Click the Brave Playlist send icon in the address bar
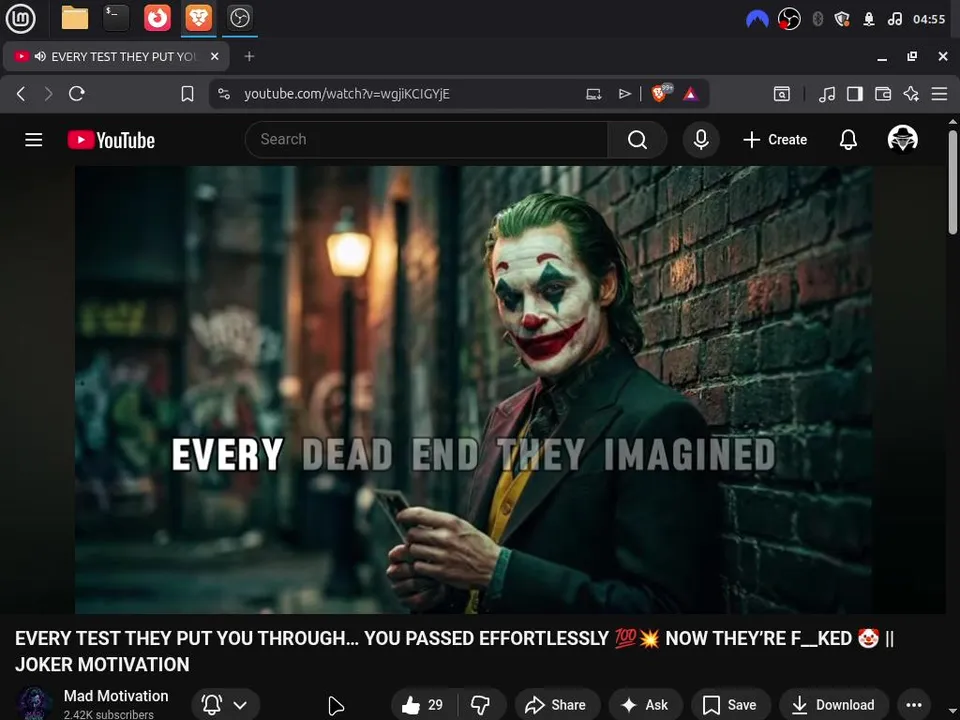The height and width of the screenshot is (720, 960). (x=624, y=94)
